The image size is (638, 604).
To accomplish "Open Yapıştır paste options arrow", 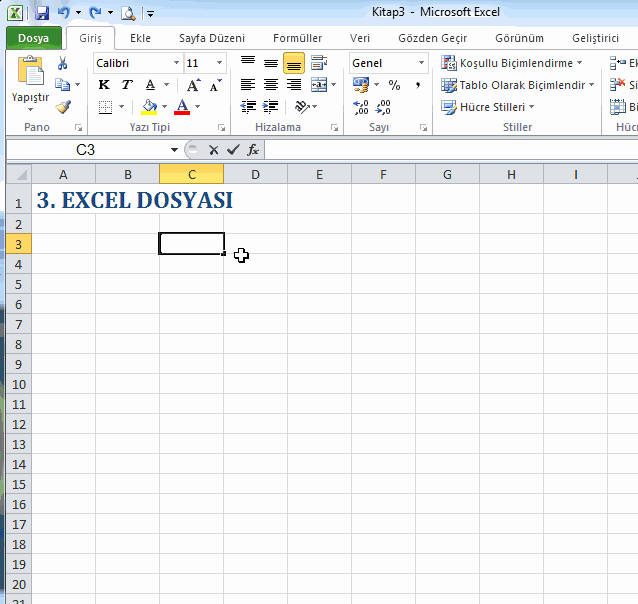I will (x=30, y=110).
